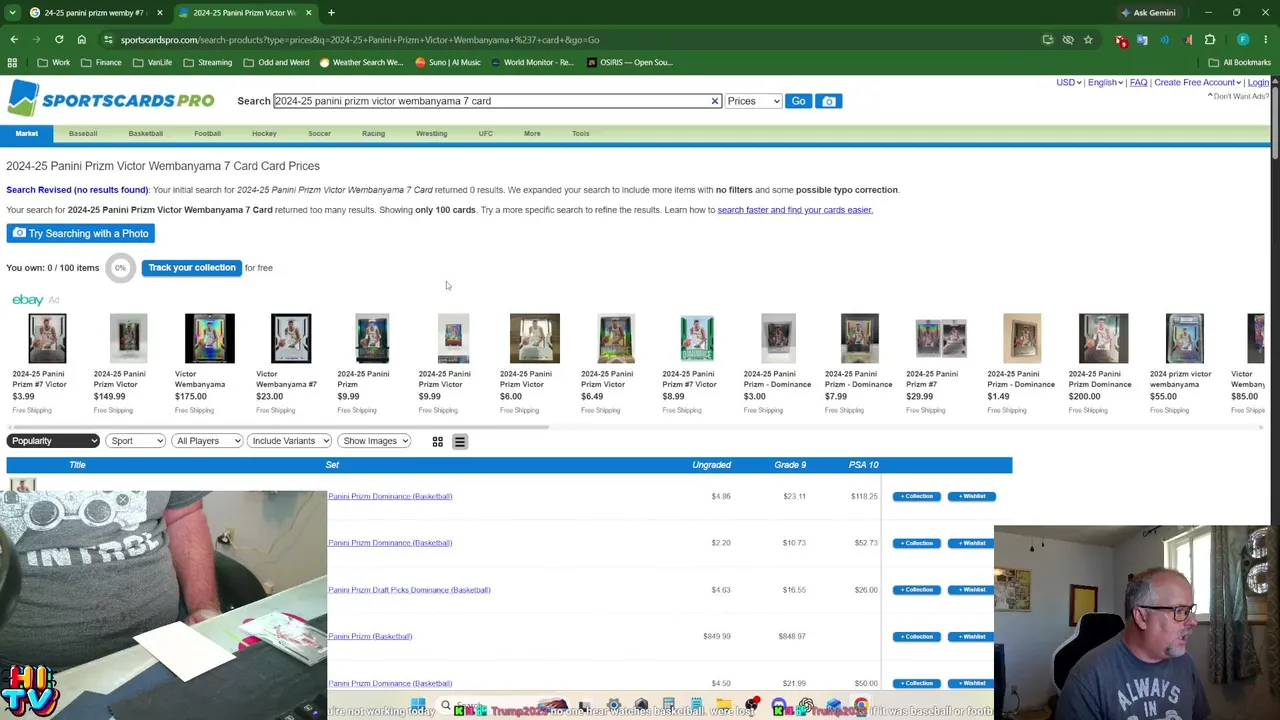This screenshot has height=720, width=1280.
Task: Open the Streaming bookmark folder
Action: tap(207, 62)
